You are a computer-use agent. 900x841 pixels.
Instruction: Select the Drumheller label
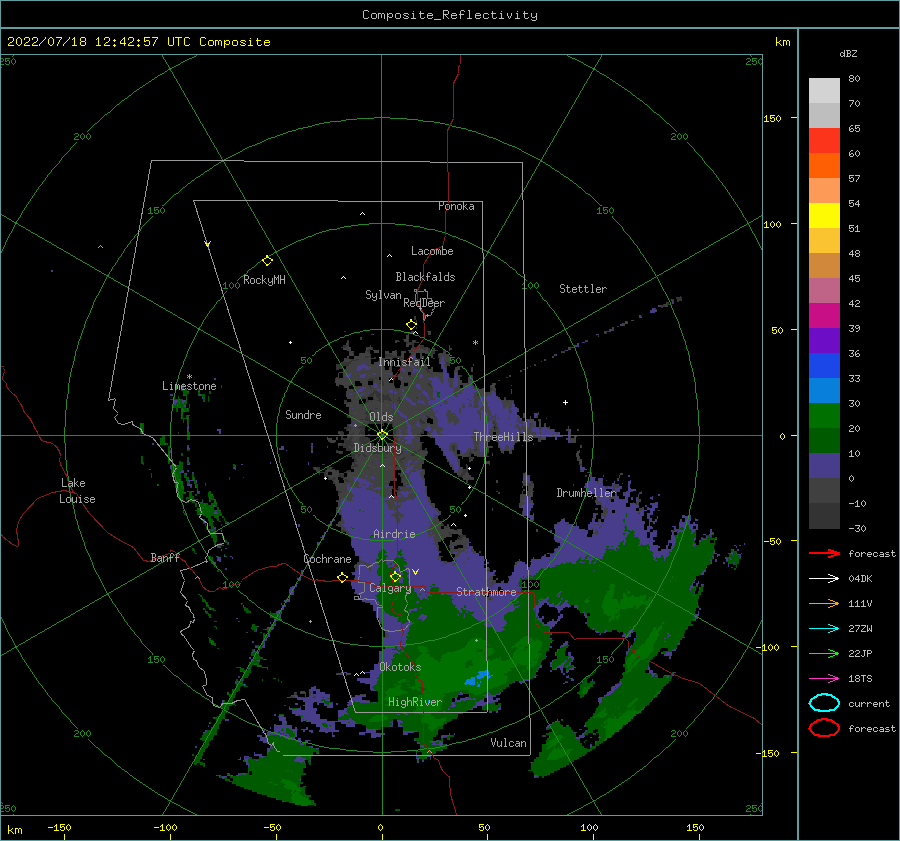[x=586, y=493]
